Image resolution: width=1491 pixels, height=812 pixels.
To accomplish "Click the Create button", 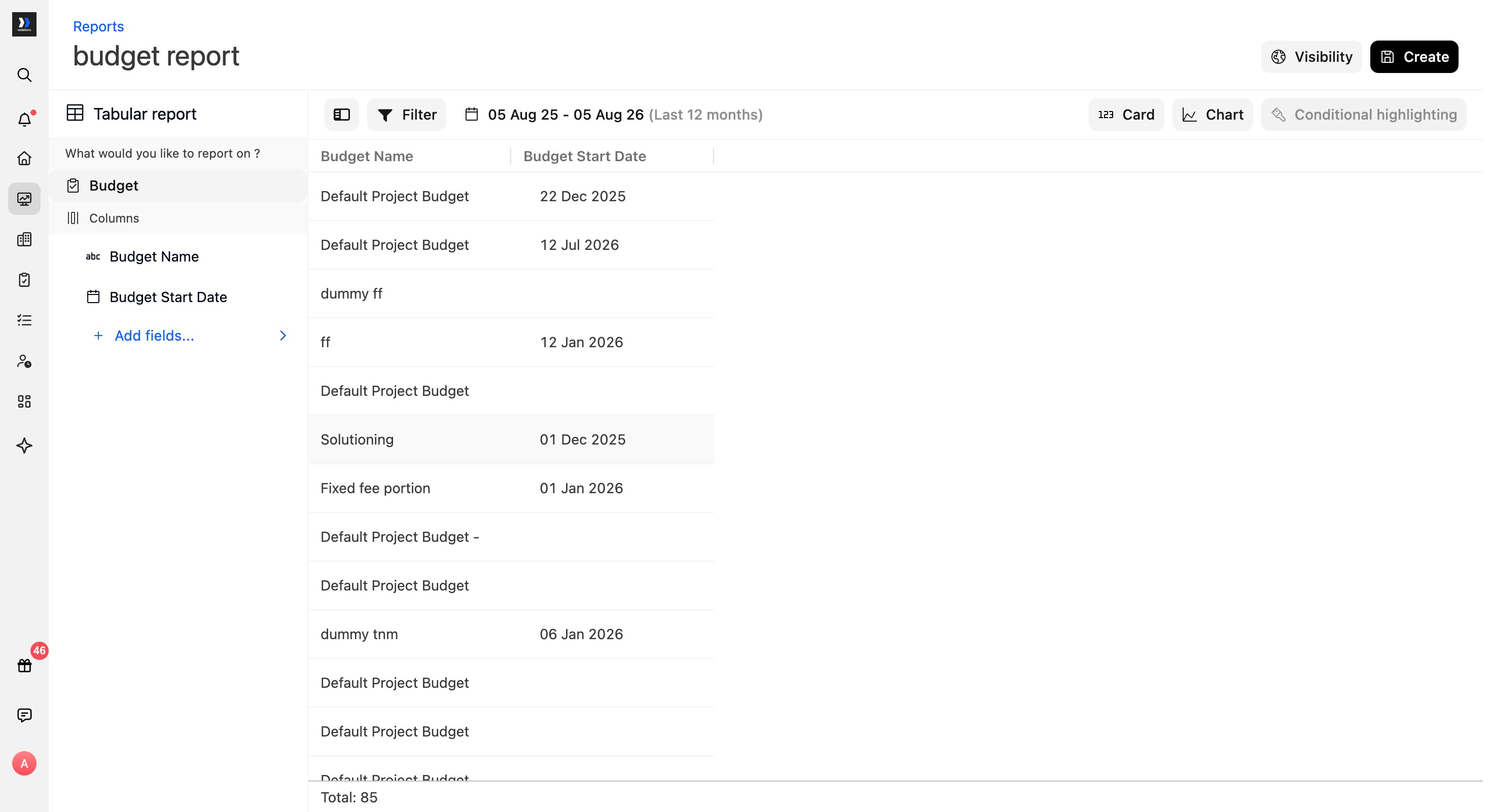I will (x=1414, y=57).
